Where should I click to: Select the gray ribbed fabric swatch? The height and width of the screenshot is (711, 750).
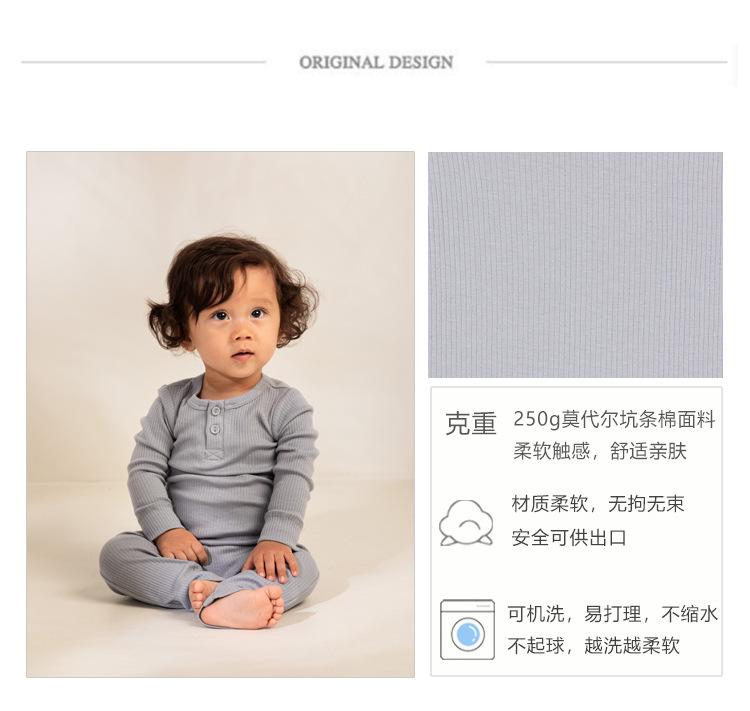(575, 265)
